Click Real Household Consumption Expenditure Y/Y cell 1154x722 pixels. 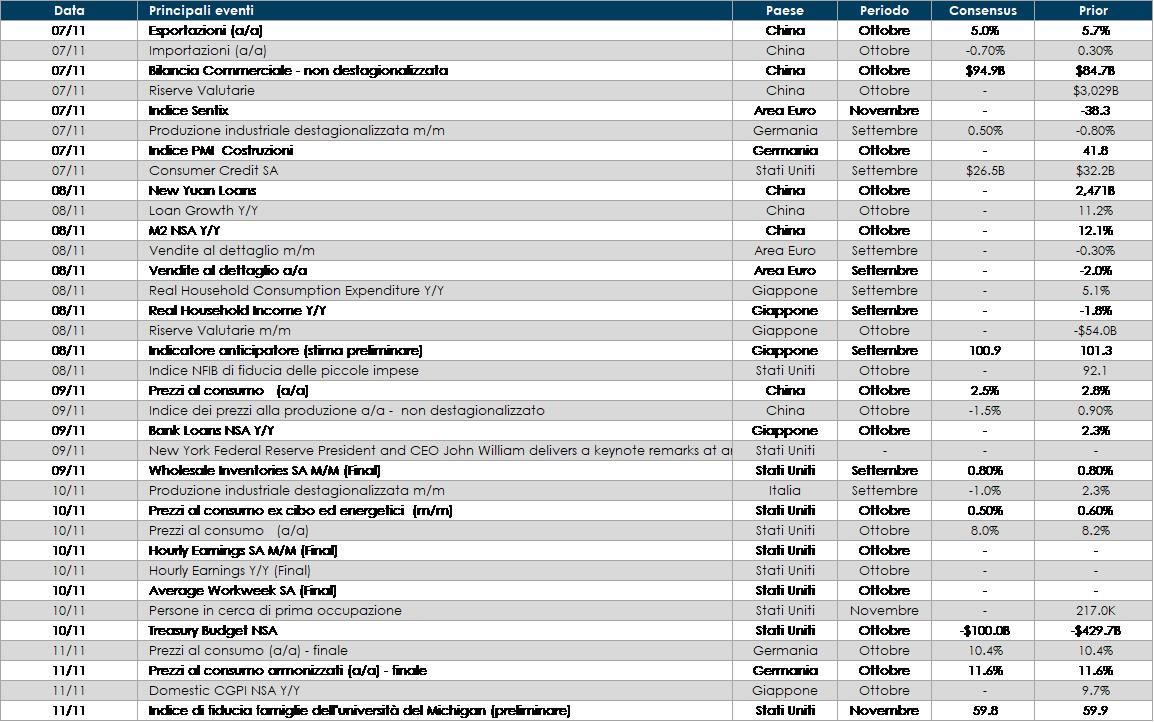tap(295, 291)
